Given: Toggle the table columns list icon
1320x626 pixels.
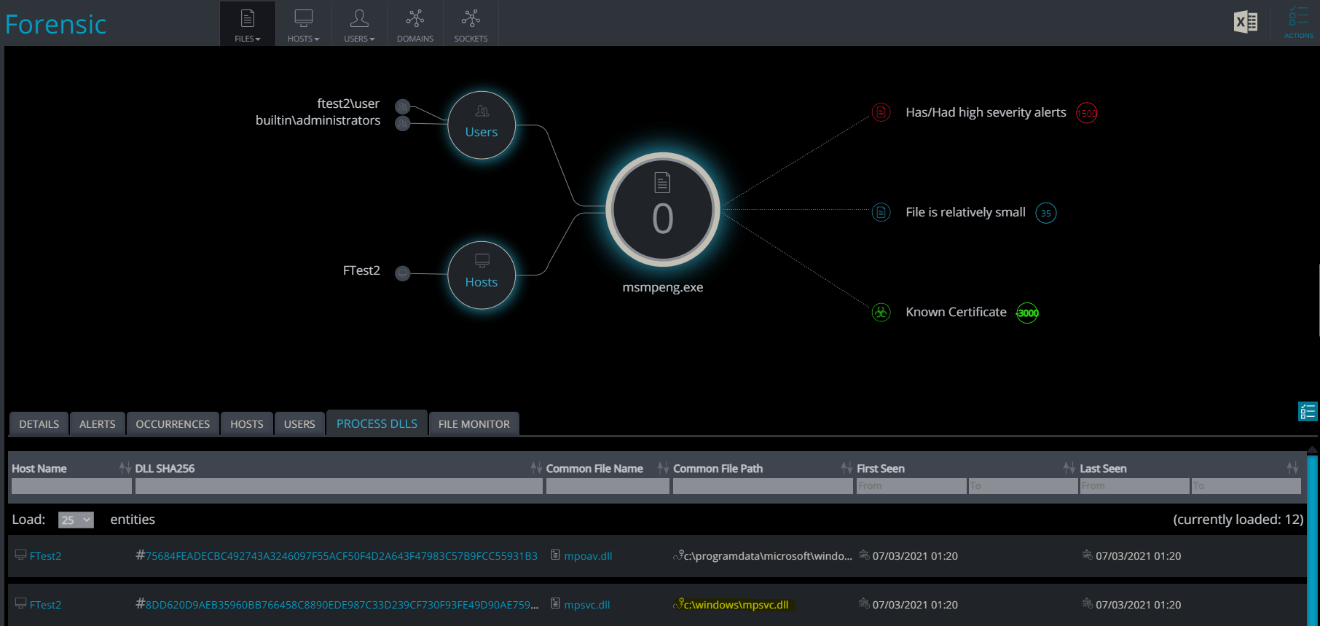Looking at the screenshot, I should (x=1308, y=411).
